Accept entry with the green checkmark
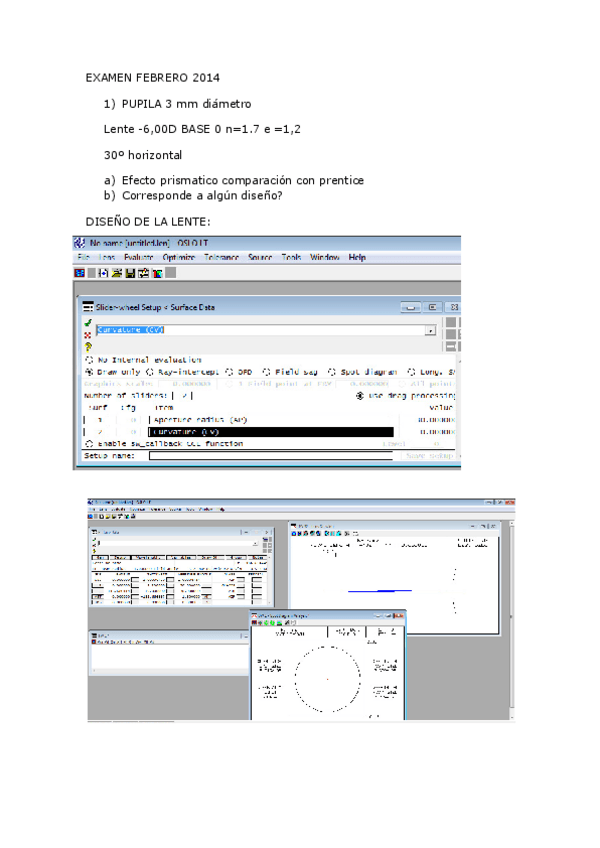Viewport: 600px width, 848px height. (88, 323)
